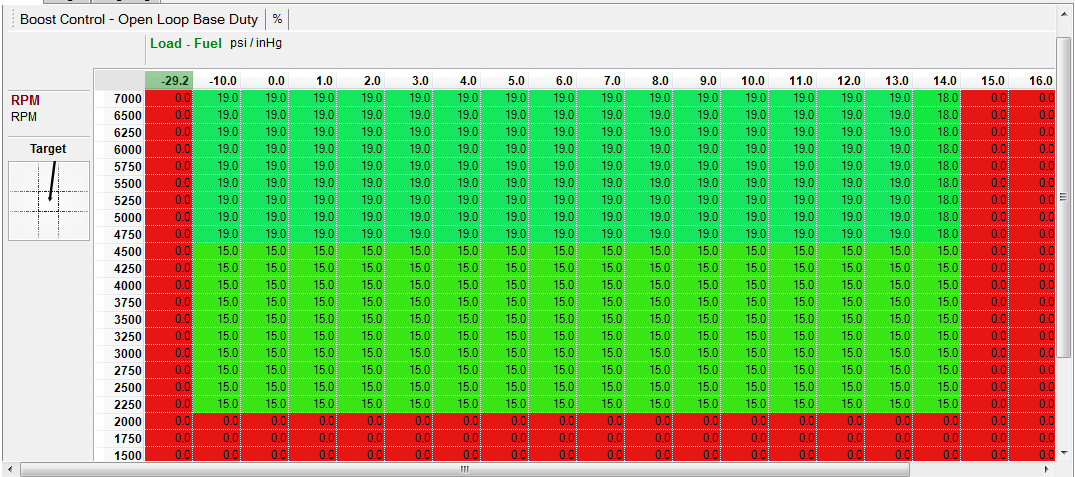Click the bold red RPM axis label
This screenshot has width=1075, height=477.
(25, 101)
